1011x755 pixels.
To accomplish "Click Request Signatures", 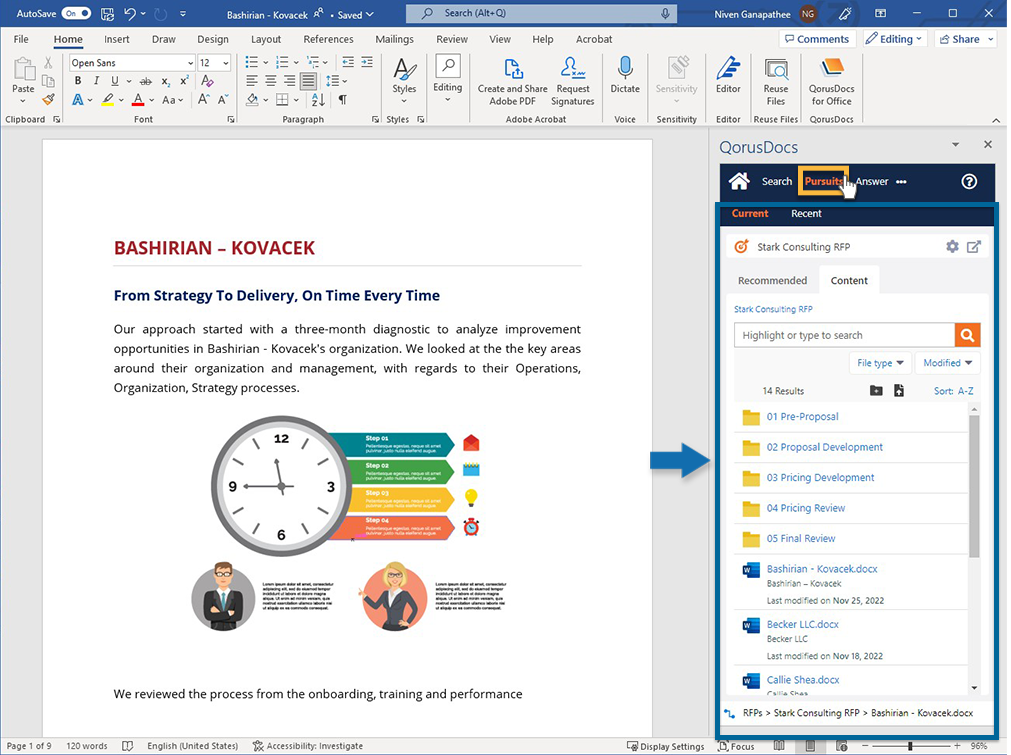I will (573, 82).
